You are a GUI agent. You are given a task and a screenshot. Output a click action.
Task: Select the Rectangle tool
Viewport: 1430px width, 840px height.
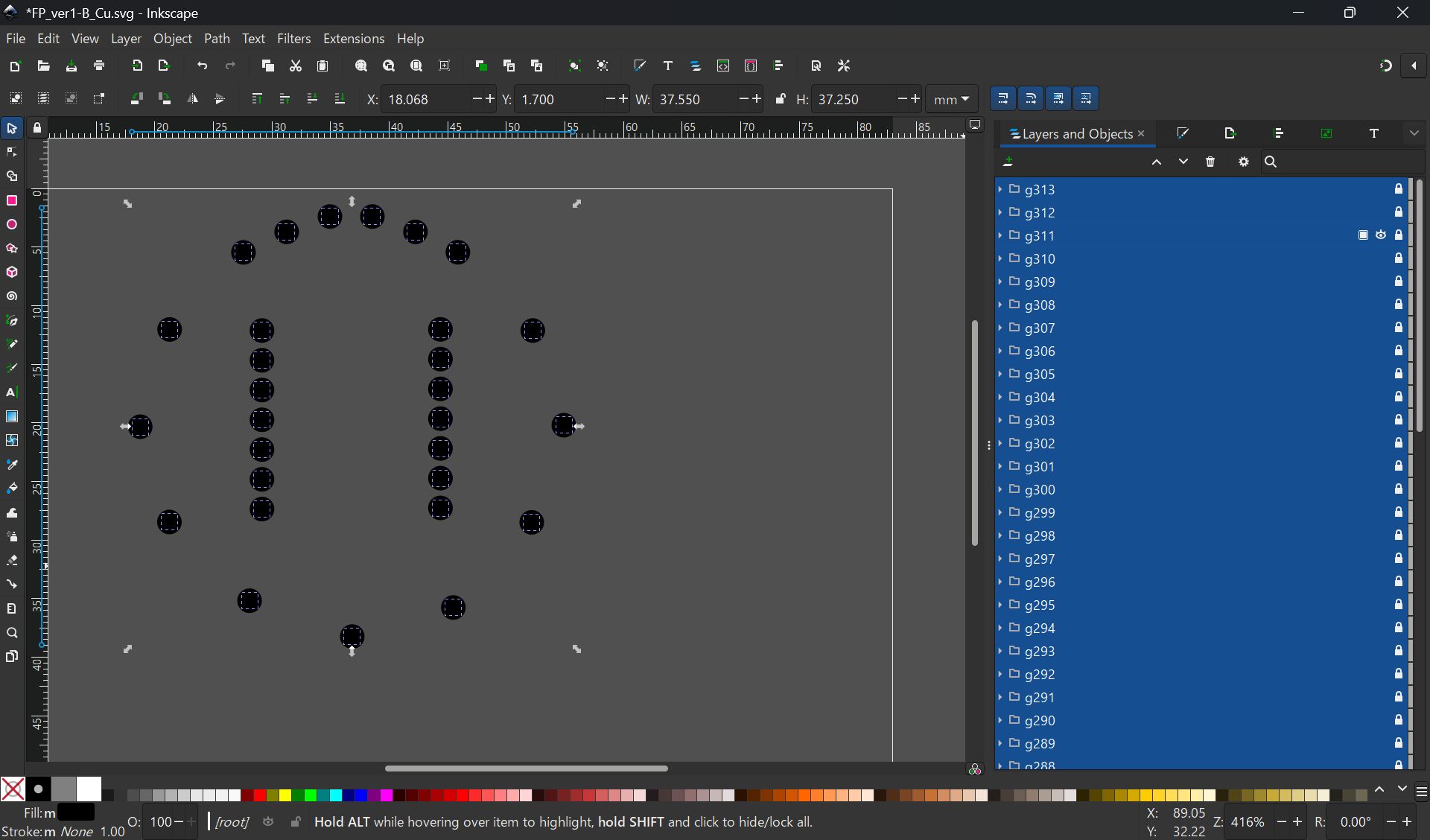[x=12, y=200]
